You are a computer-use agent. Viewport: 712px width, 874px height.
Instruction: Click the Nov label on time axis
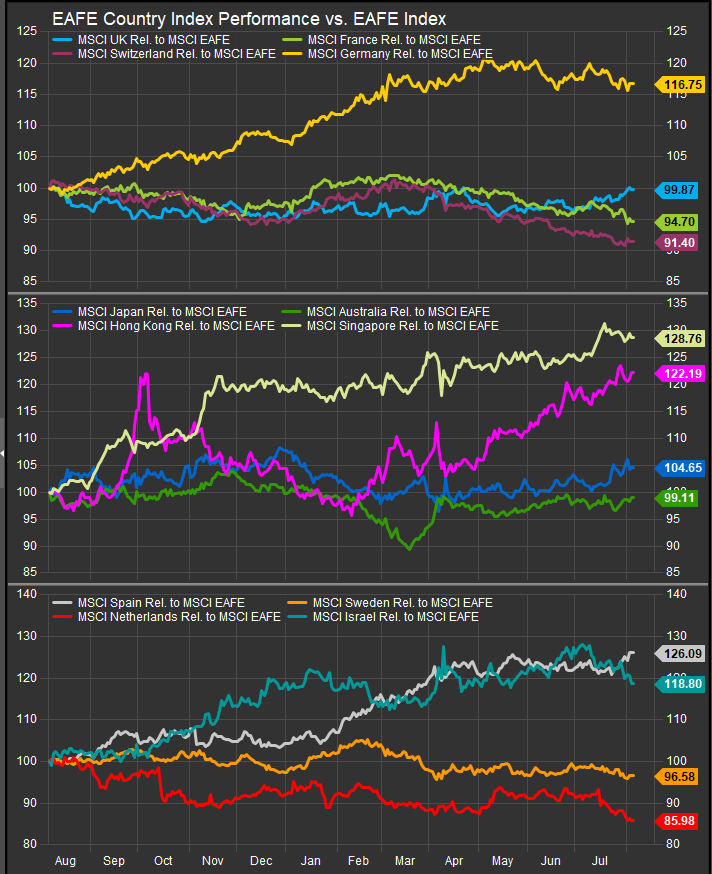pyautogui.click(x=212, y=861)
